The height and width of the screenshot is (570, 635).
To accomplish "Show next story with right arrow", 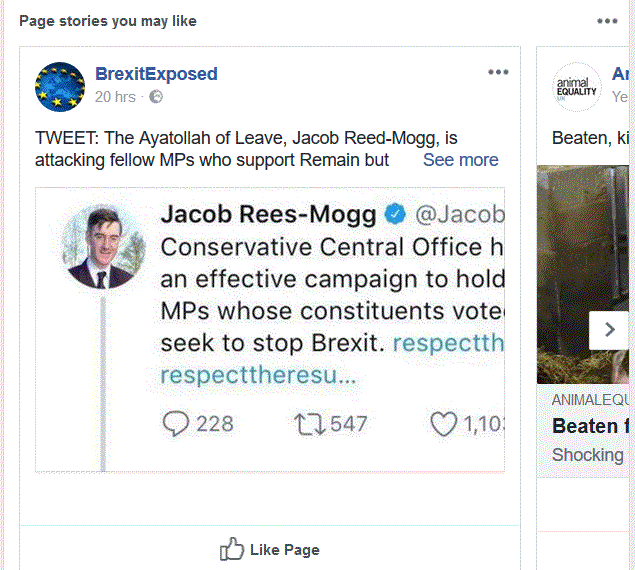I will coord(607,330).
